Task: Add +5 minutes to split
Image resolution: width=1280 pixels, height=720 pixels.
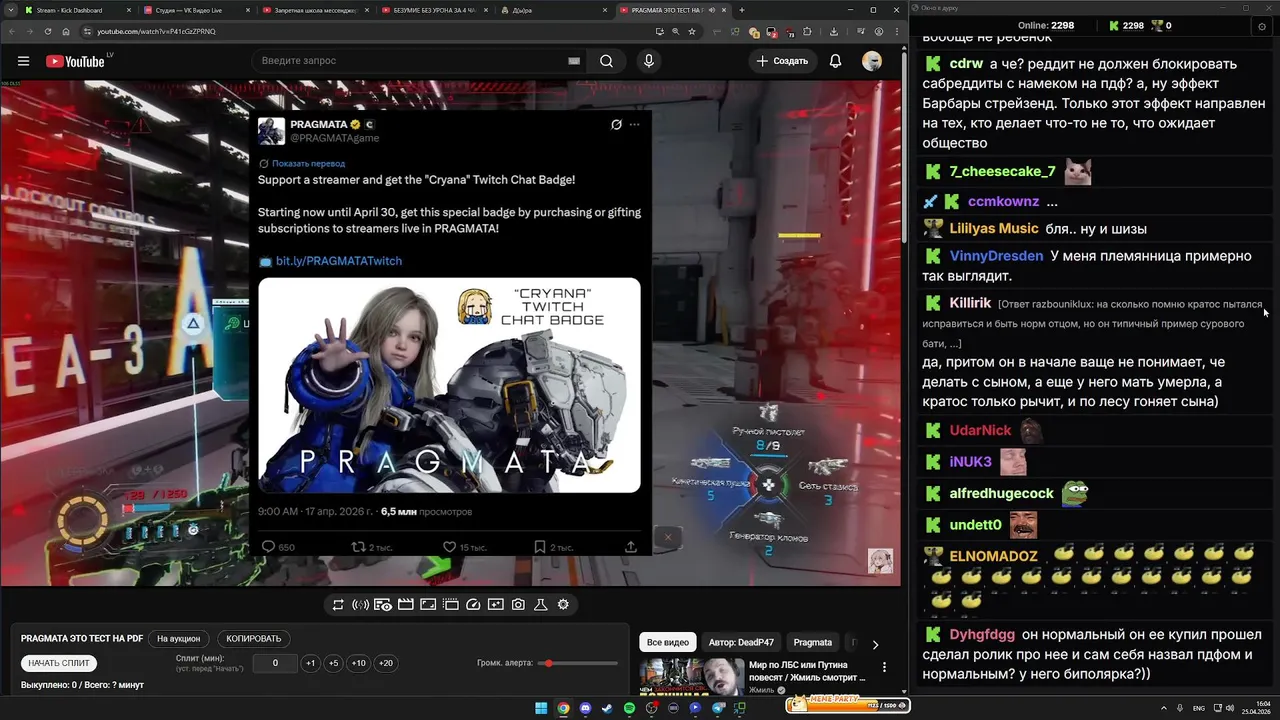Action: (334, 663)
